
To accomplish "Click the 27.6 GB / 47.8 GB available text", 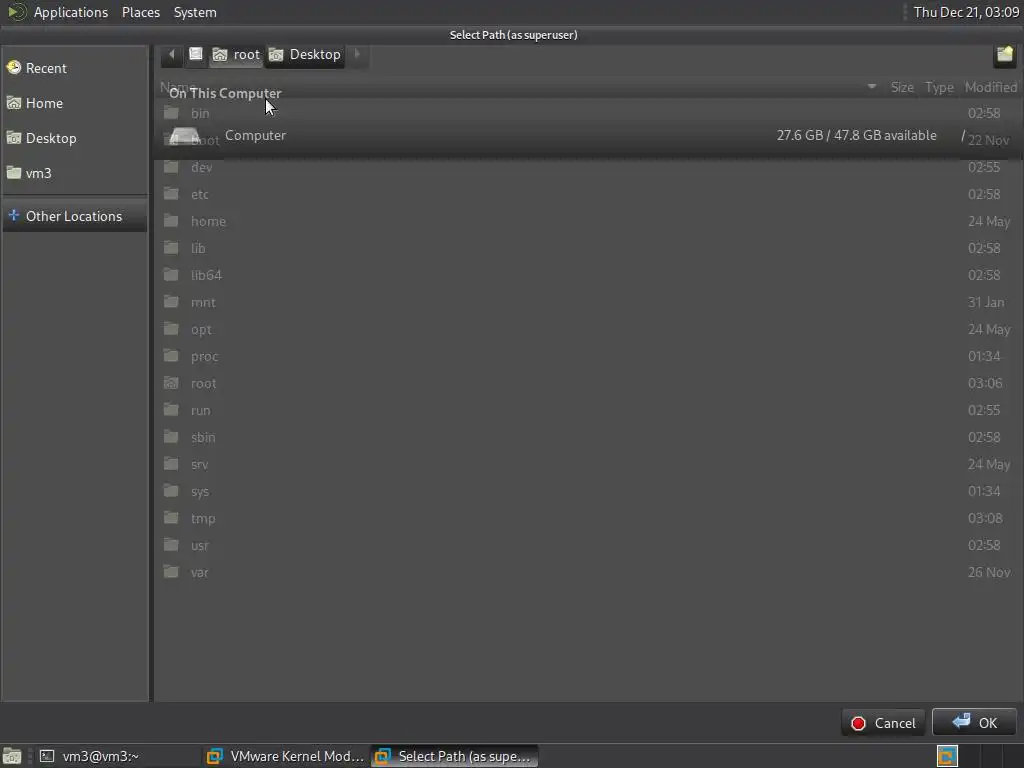I will 856,135.
